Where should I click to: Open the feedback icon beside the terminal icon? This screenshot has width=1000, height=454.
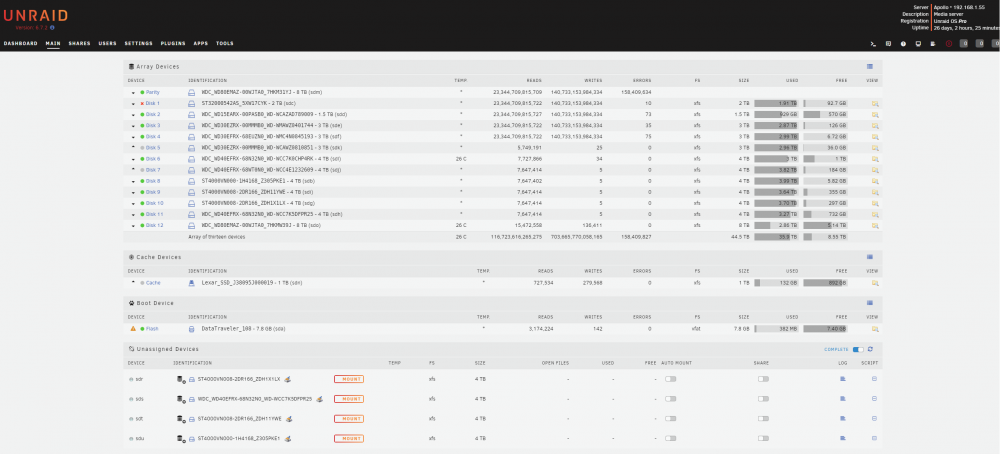tap(888, 43)
